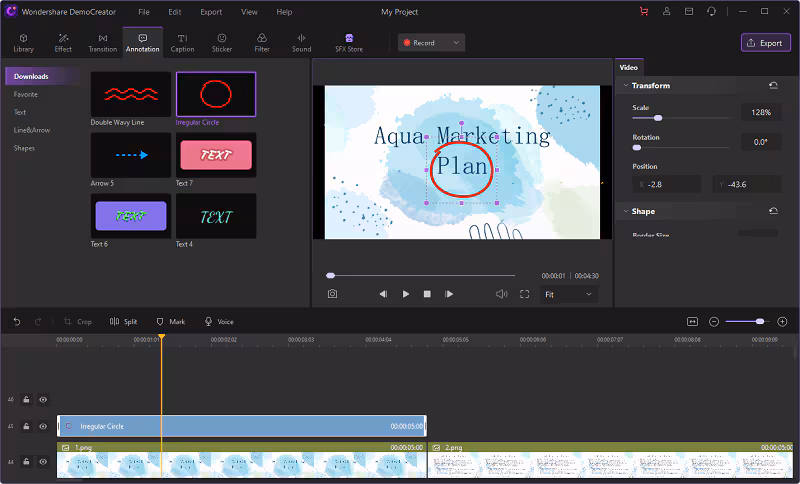Click the shopping cart icon
800x484 pixels.
pyautogui.click(x=644, y=11)
